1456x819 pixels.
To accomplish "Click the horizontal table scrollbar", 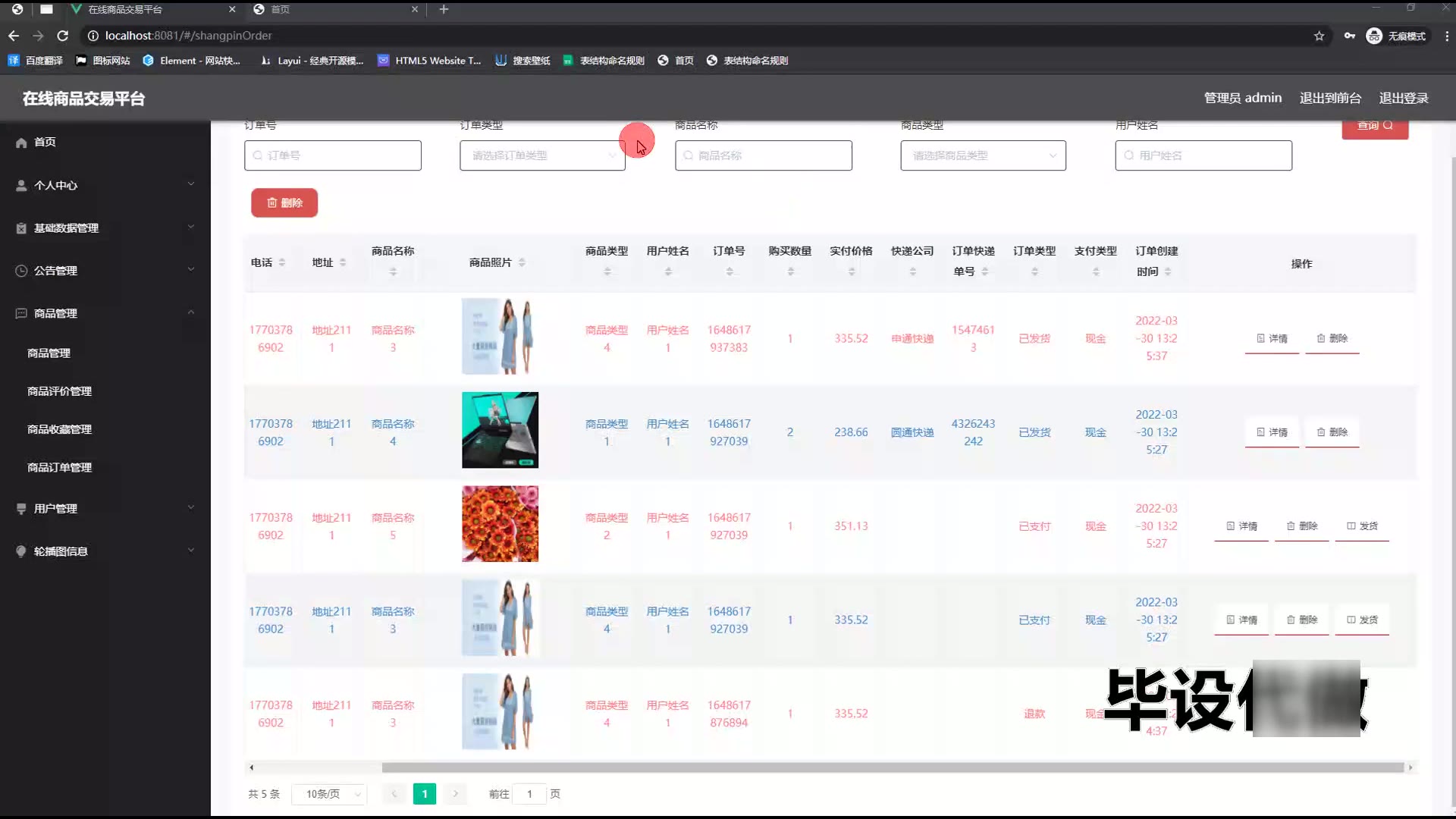I will tap(893, 767).
